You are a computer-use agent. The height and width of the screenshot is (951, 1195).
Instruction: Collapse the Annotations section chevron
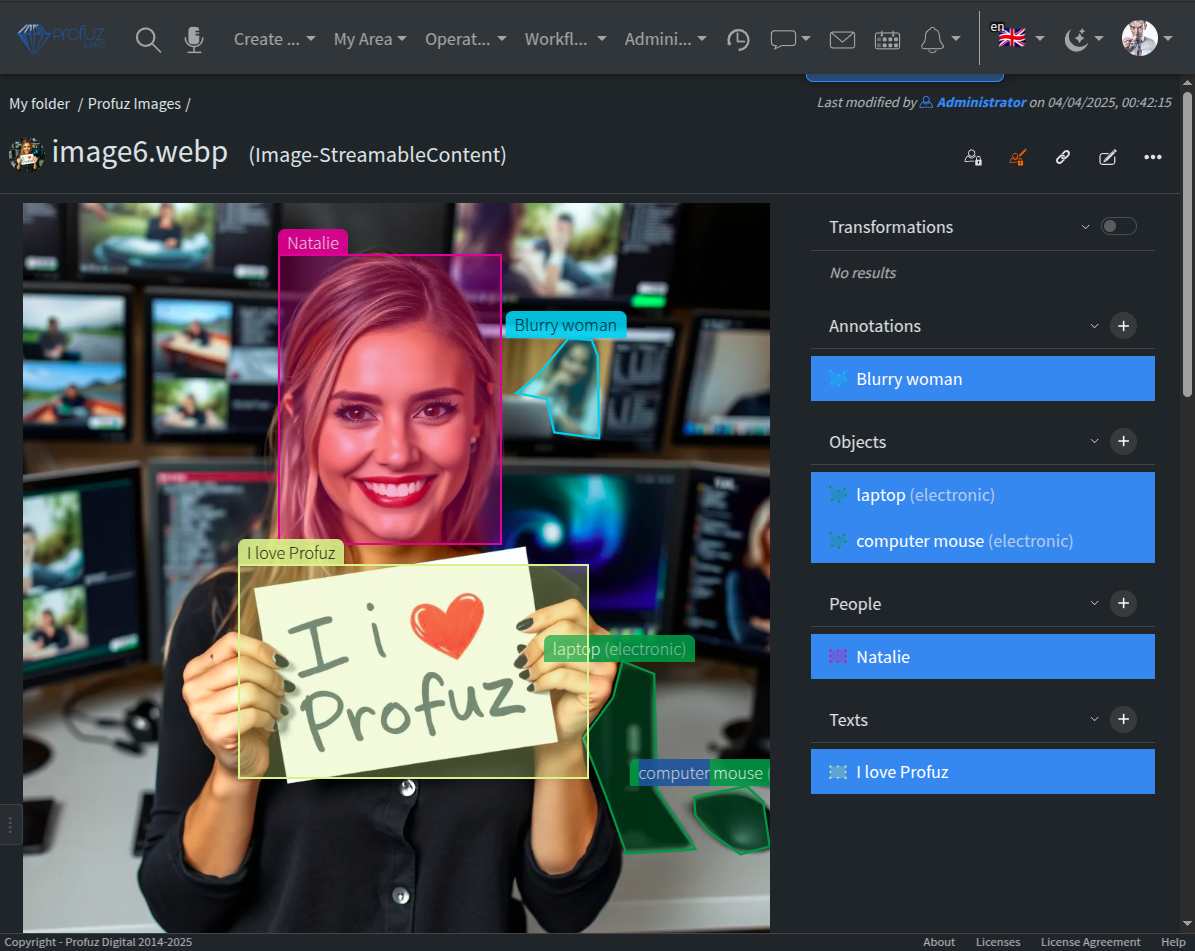(x=1094, y=326)
